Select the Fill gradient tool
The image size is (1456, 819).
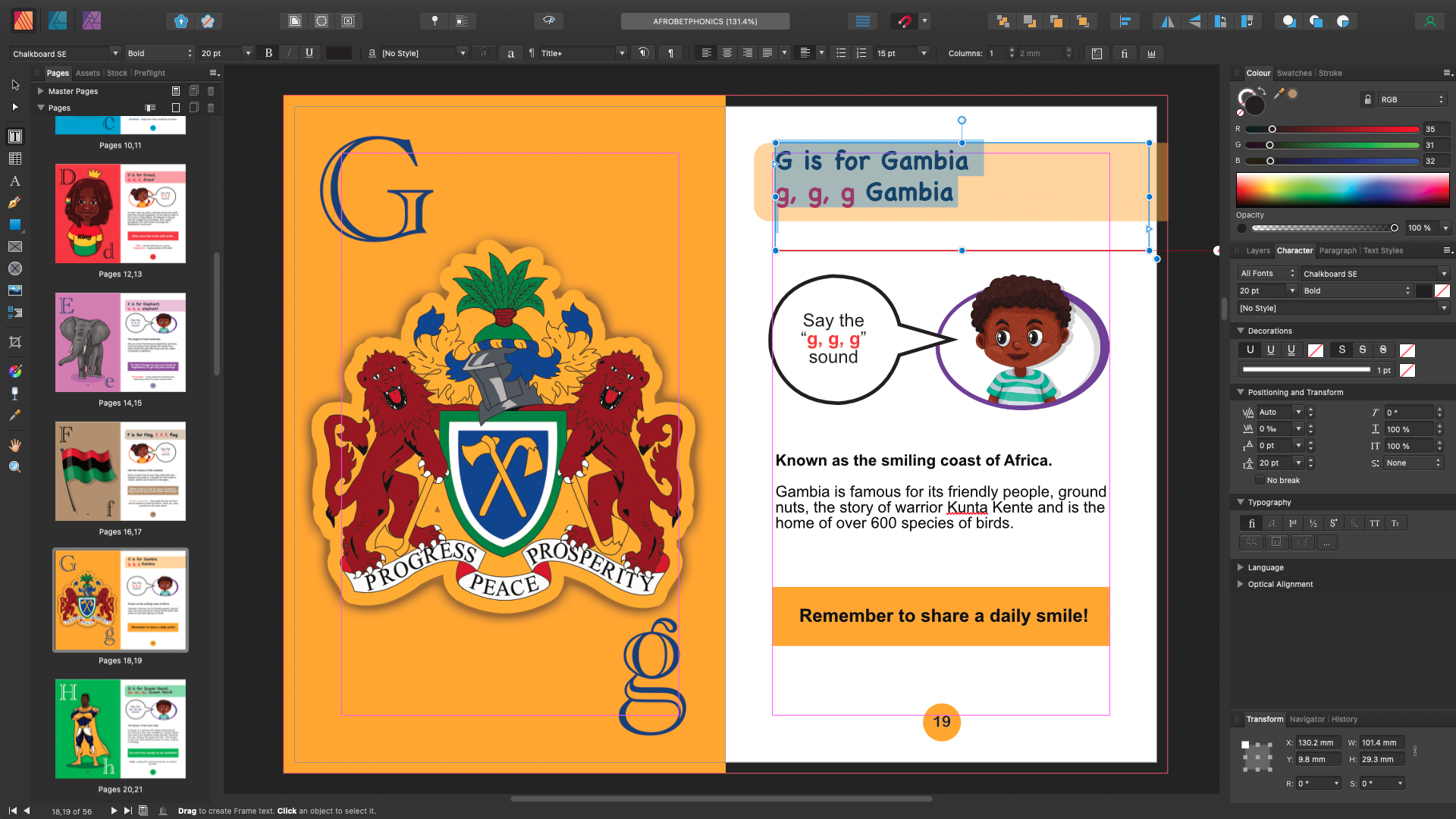pos(15,371)
